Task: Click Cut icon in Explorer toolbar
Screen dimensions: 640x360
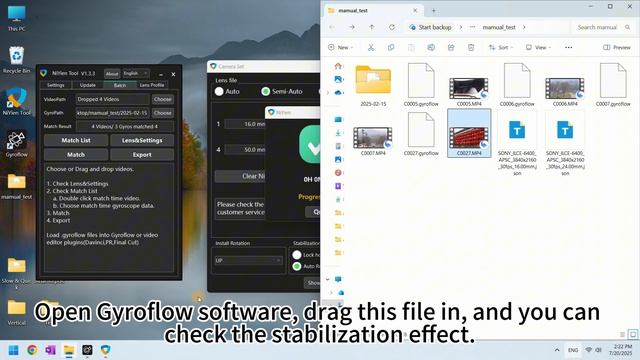Action: [x=371, y=48]
